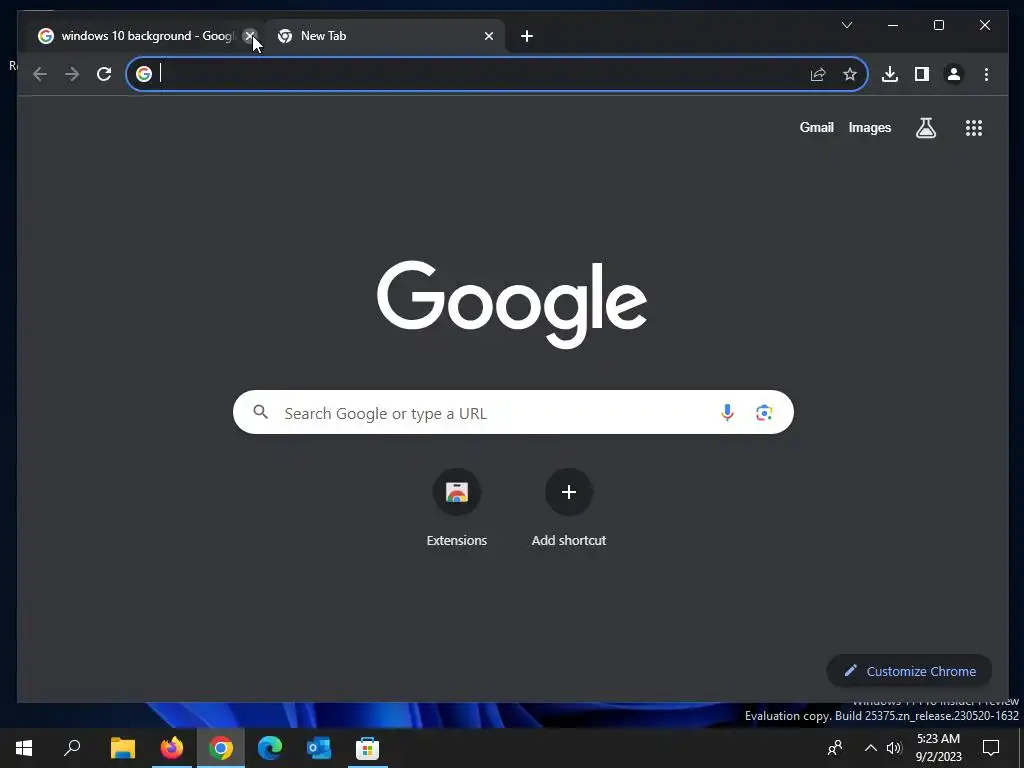Image resolution: width=1024 pixels, height=768 pixels.
Task: Open the Windows Start menu
Action: click(24, 748)
